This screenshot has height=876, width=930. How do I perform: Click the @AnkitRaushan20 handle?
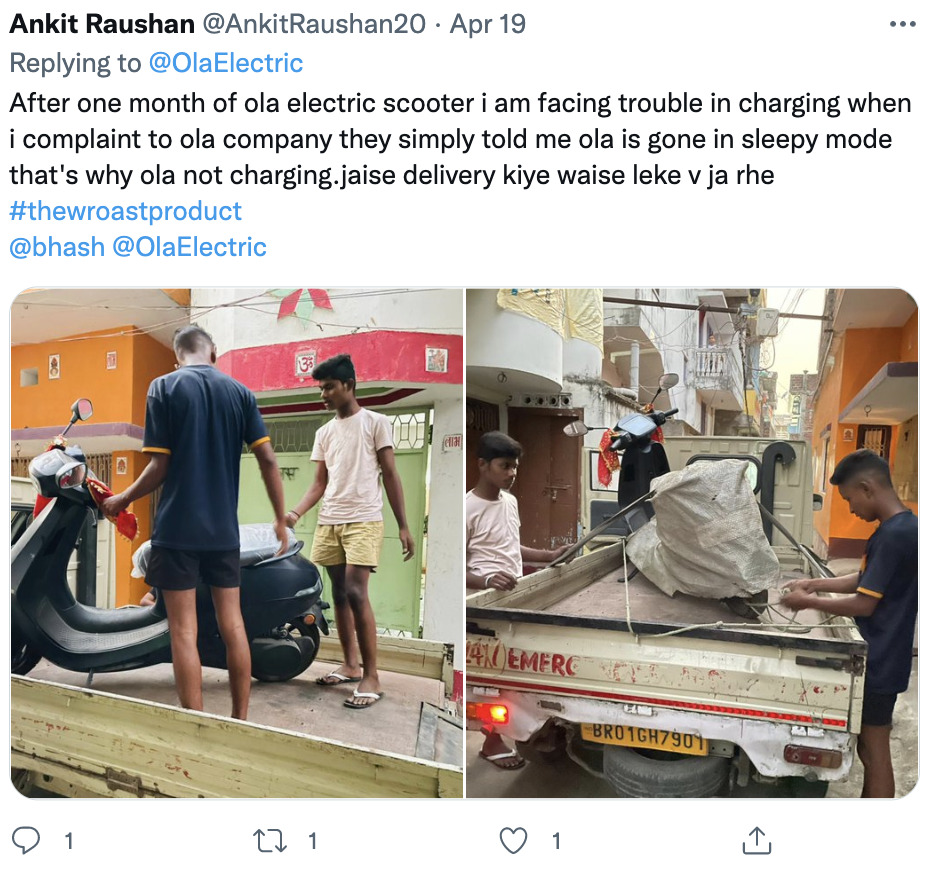pos(314,24)
